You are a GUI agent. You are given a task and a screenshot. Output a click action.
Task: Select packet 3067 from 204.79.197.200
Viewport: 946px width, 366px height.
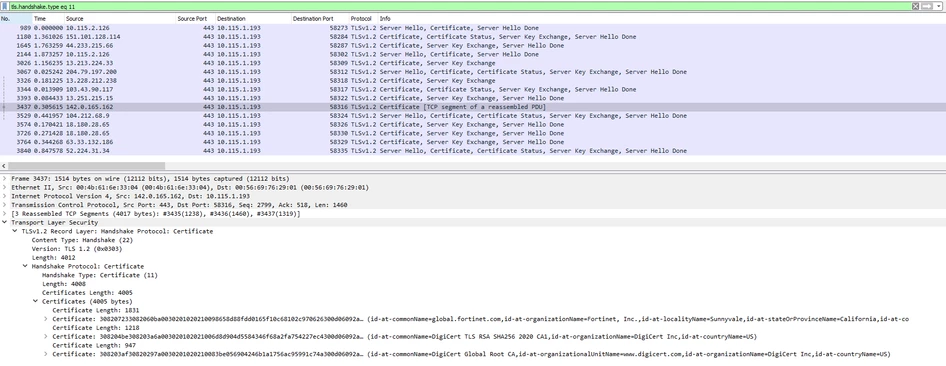coord(472,72)
